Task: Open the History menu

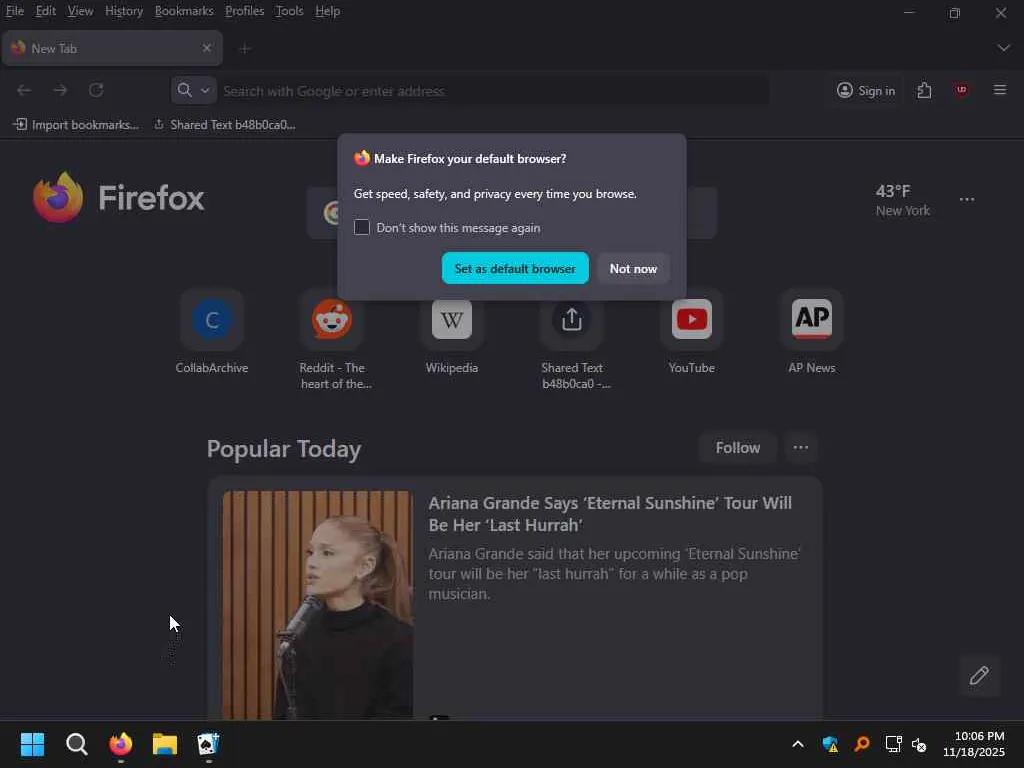Action: click(123, 11)
